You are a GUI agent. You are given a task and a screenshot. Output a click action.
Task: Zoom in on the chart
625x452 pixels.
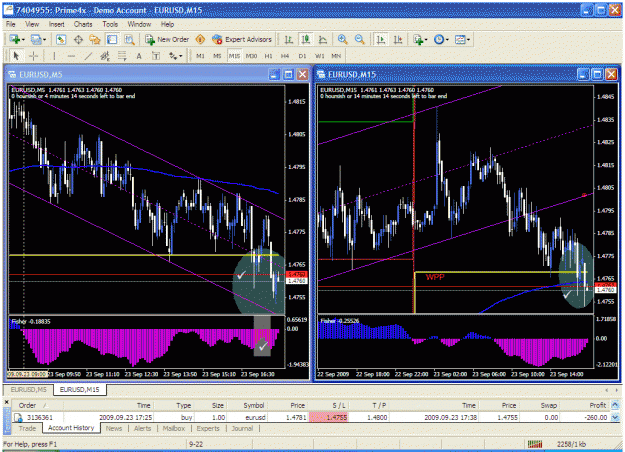342,39
